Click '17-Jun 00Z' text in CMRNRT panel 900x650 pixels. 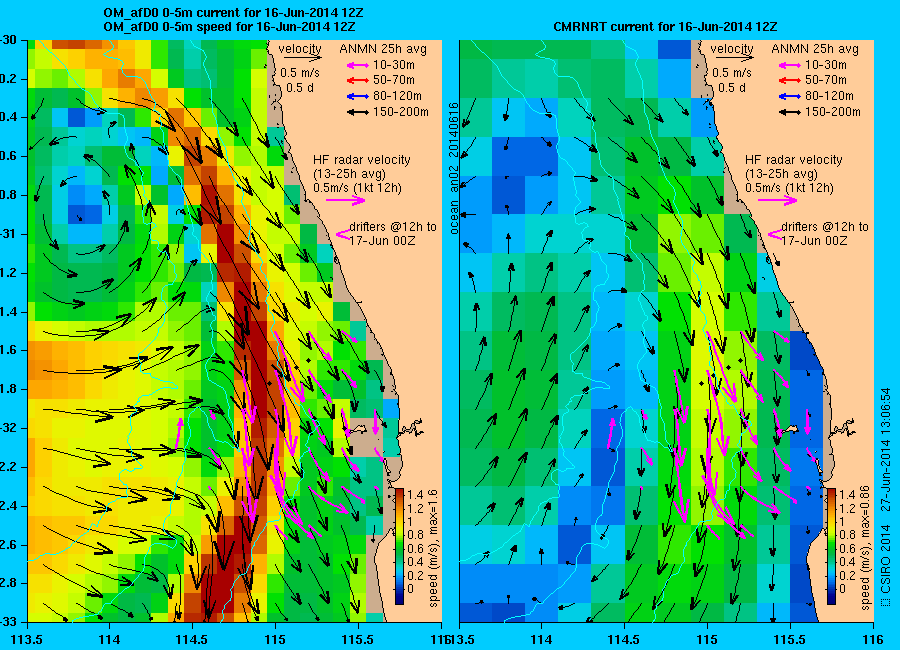click(814, 241)
